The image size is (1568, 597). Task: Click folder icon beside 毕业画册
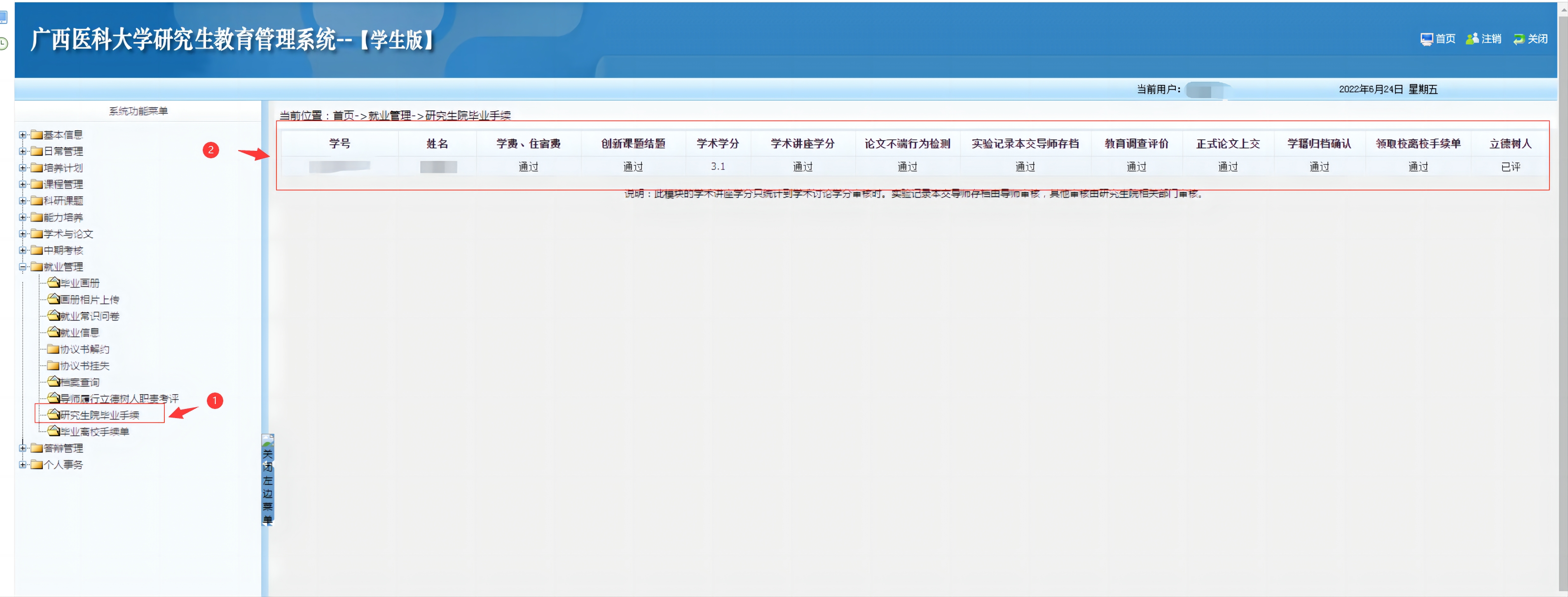point(54,283)
